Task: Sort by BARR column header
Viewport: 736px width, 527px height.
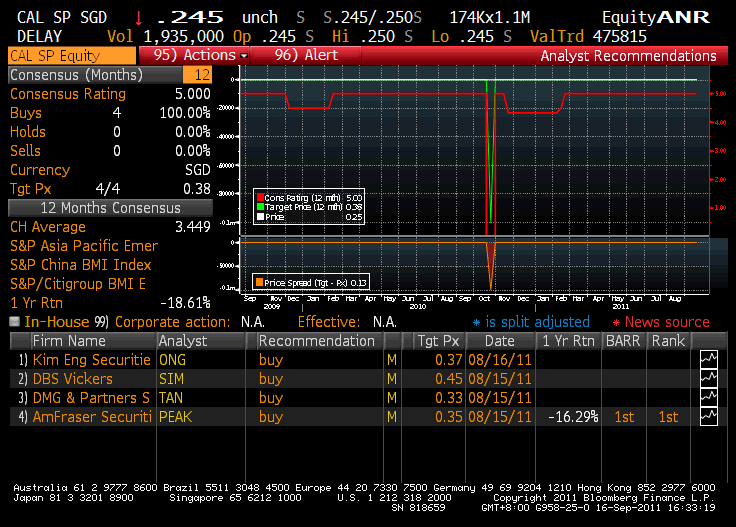Action: pos(623,341)
